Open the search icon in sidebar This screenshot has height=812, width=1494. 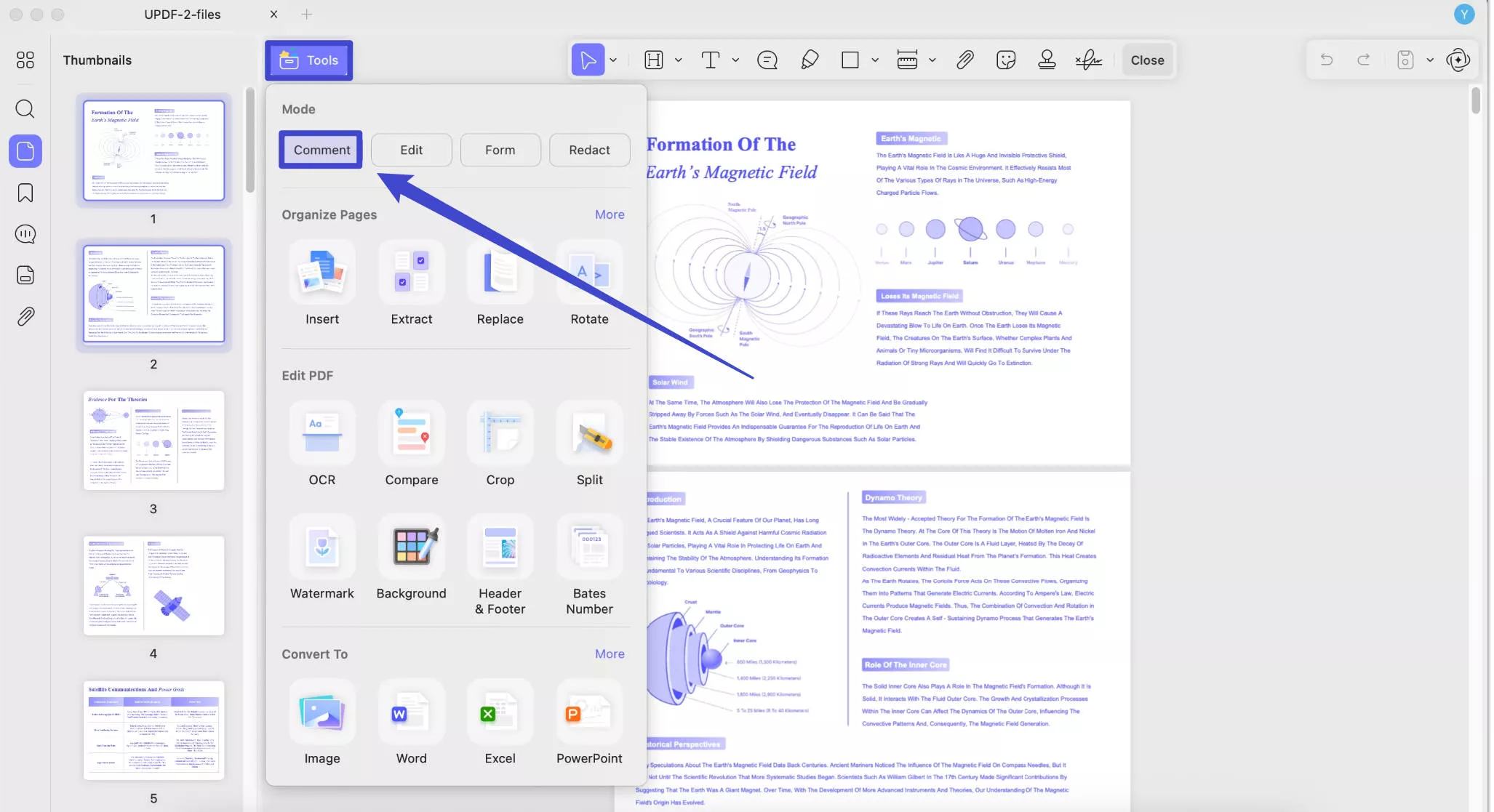click(x=25, y=109)
